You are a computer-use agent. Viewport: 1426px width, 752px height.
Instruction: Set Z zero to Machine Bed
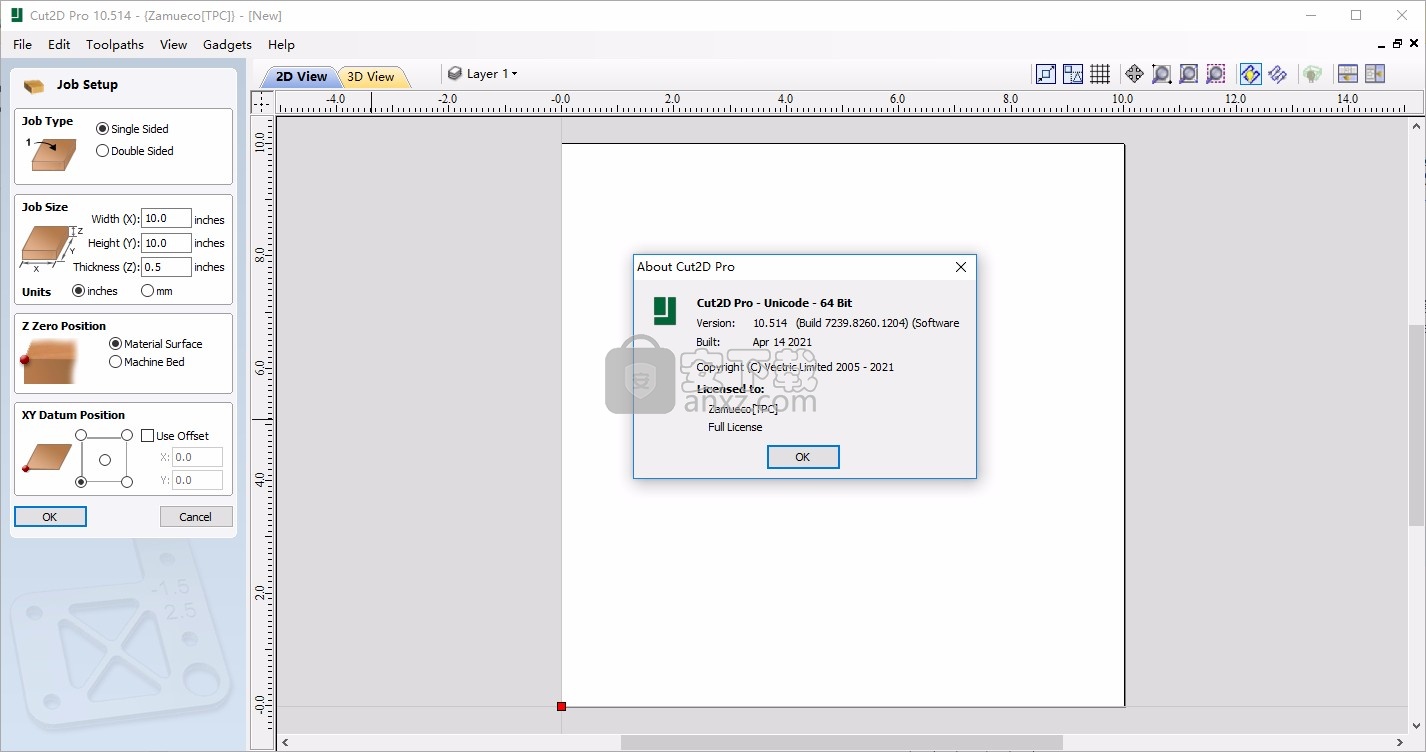click(x=146, y=362)
